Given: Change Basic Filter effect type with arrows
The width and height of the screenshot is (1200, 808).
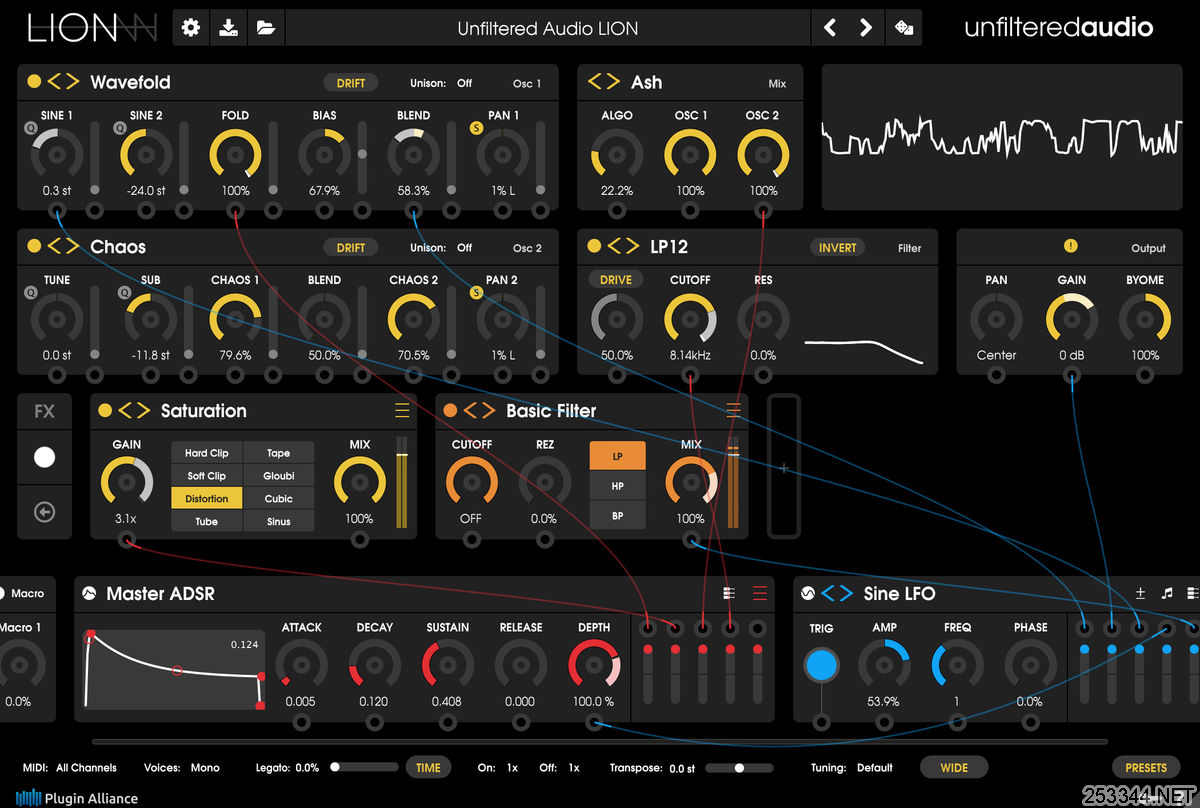Looking at the screenshot, I should [479, 411].
